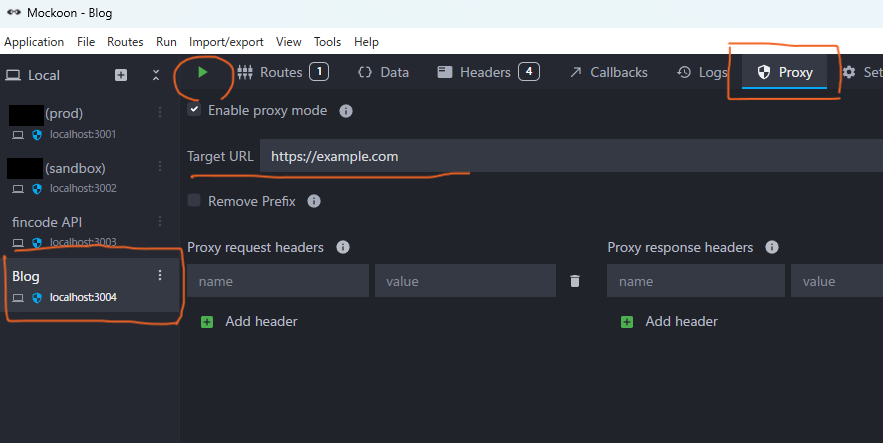Switch to the Logs tab
The width and height of the screenshot is (883, 443).
(702, 72)
